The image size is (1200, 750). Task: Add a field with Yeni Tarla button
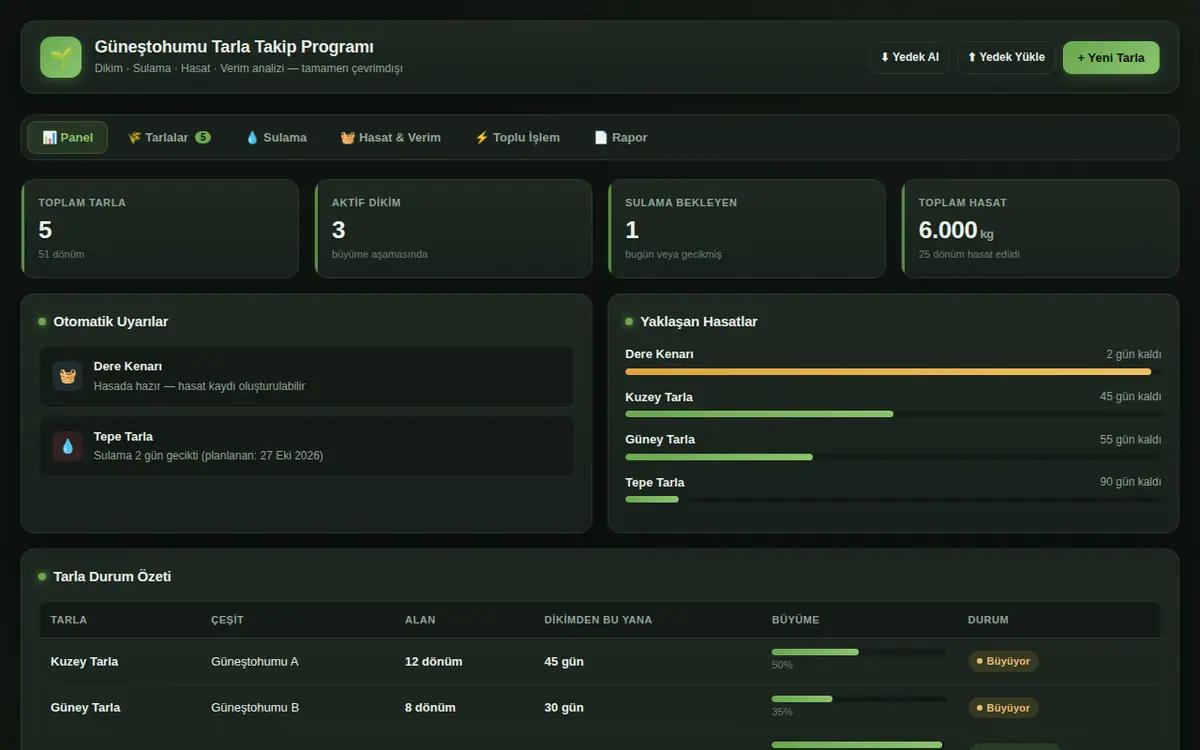(1111, 57)
